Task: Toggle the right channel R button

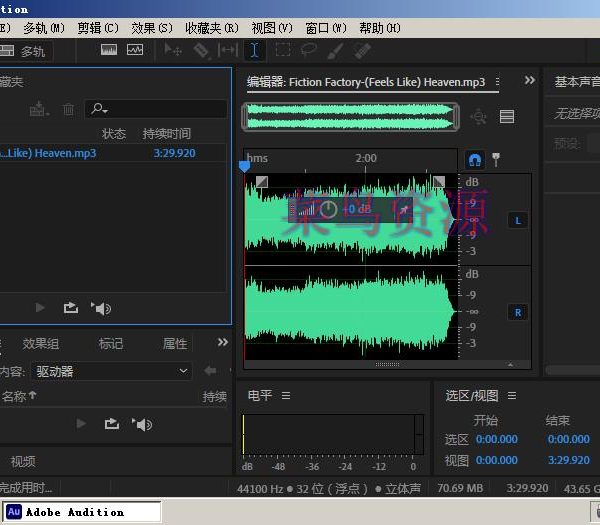Action: pos(517,312)
